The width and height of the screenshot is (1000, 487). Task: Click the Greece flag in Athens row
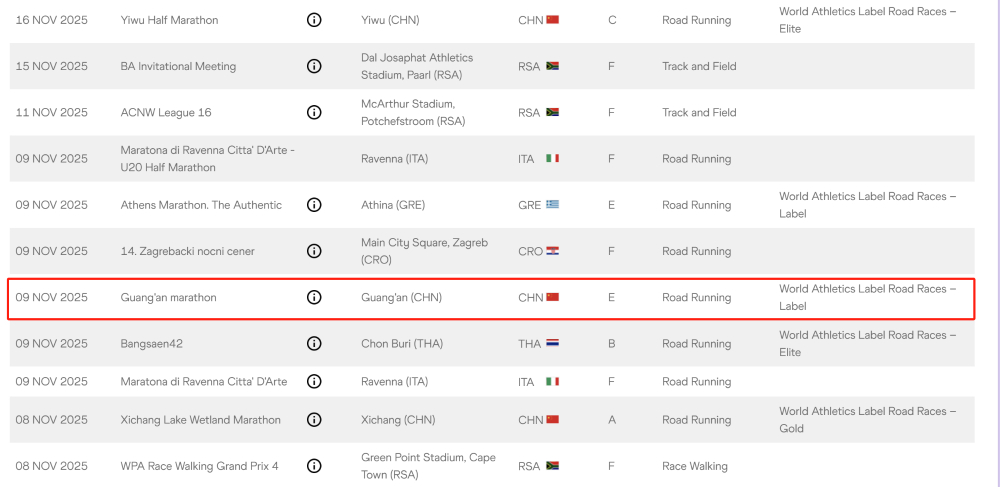click(x=553, y=205)
